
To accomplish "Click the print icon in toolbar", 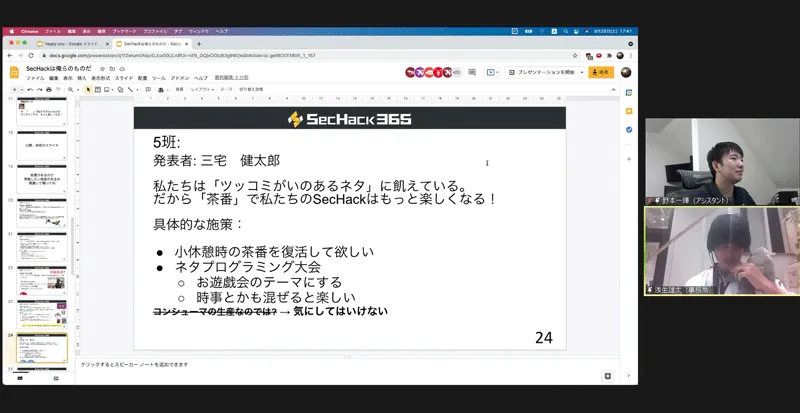I will tap(49, 89).
